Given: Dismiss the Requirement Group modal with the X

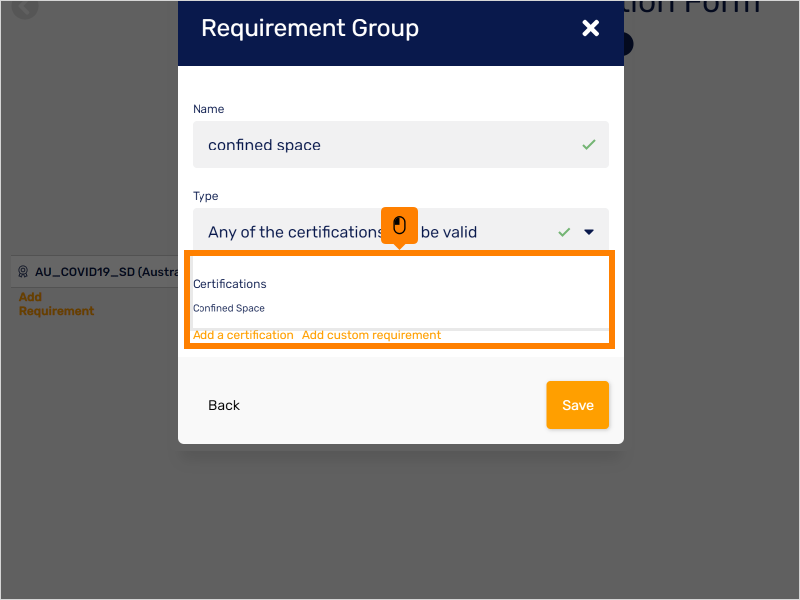Looking at the screenshot, I should [591, 28].
